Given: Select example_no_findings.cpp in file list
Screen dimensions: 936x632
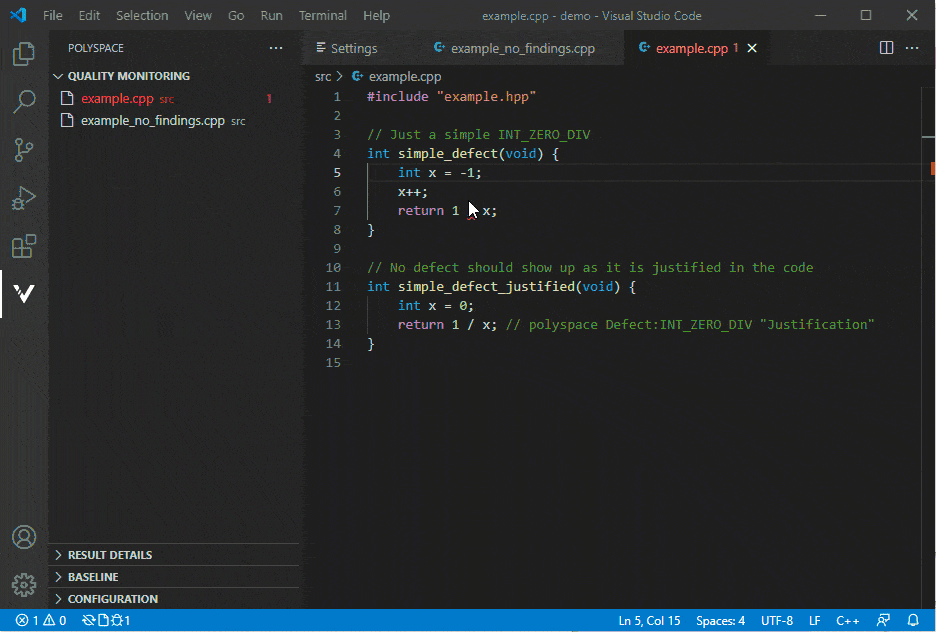Looking at the screenshot, I should (x=152, y=121).
